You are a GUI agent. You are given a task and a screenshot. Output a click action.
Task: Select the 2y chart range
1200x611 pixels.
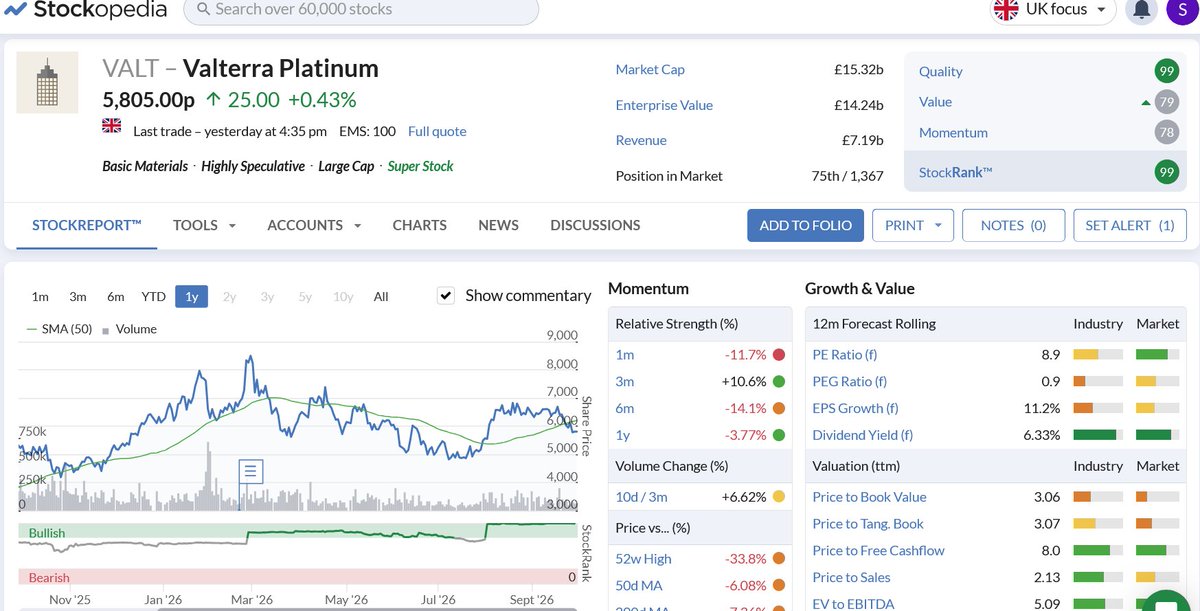click(x=230, y=296)
